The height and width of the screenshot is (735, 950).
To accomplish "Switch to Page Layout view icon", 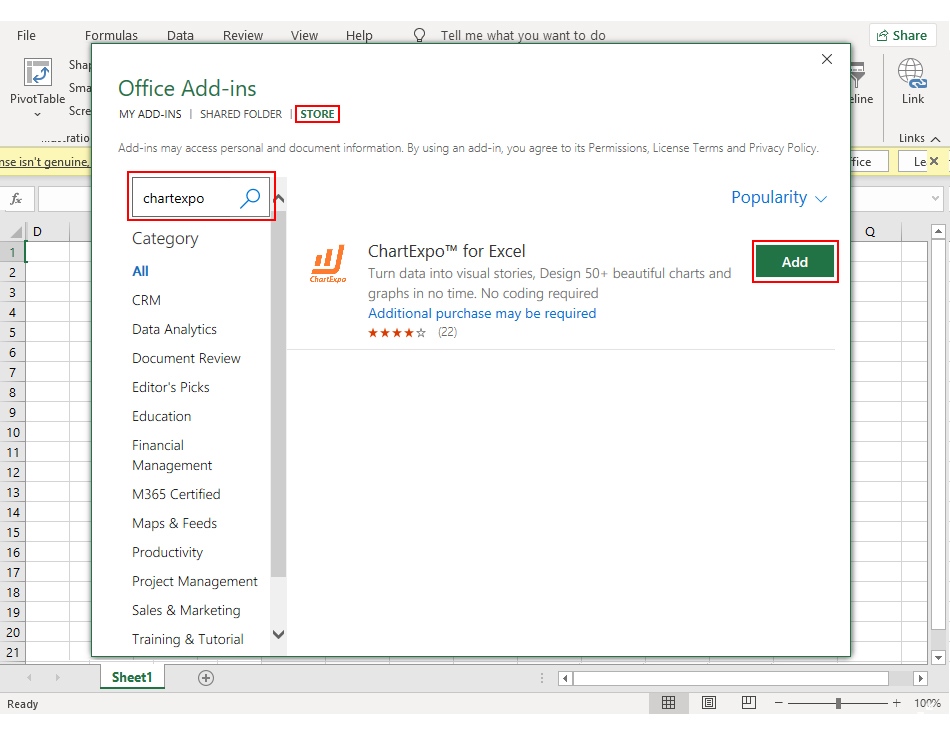I will point(708,703).
